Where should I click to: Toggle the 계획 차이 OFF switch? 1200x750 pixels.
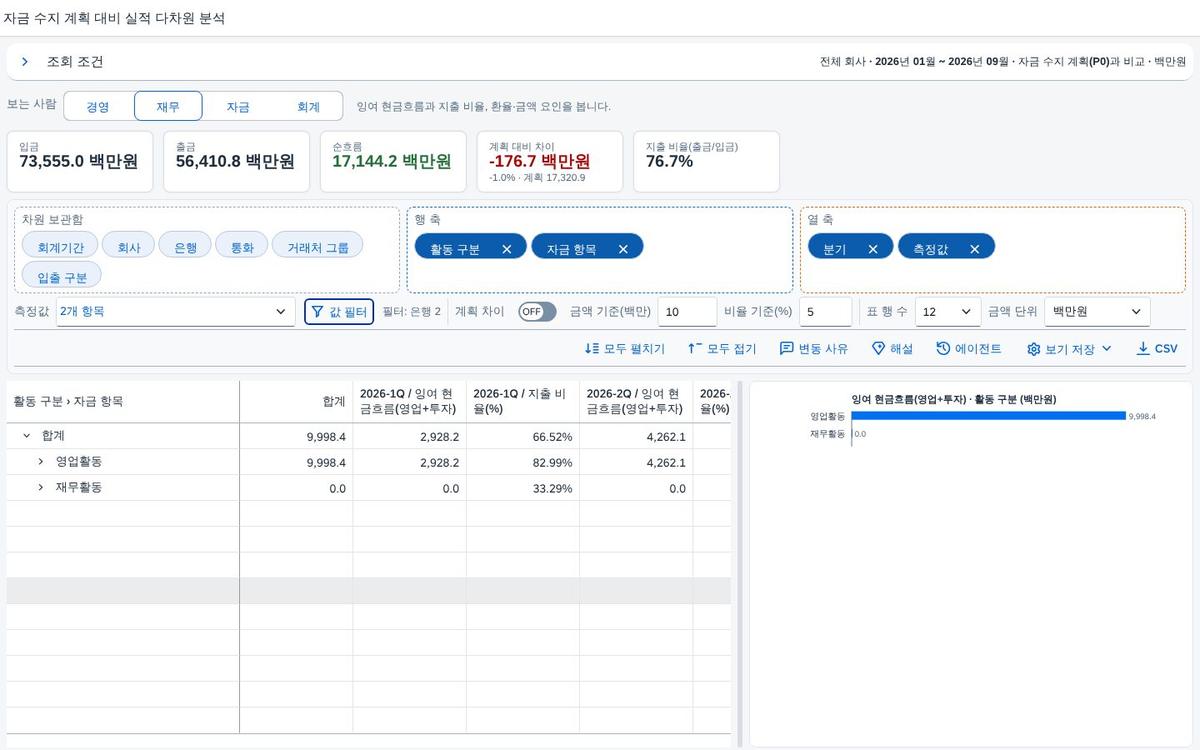(537, 312)
